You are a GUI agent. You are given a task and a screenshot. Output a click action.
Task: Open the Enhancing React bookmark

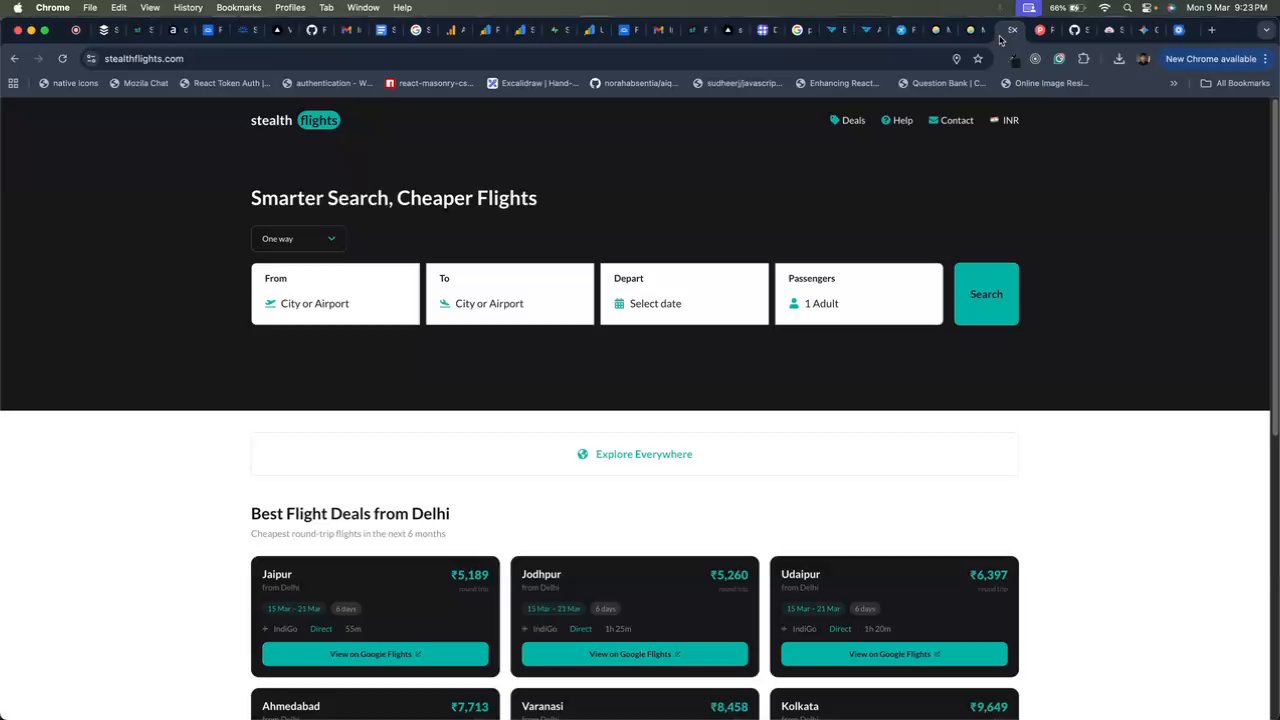(x=838, y=83)
